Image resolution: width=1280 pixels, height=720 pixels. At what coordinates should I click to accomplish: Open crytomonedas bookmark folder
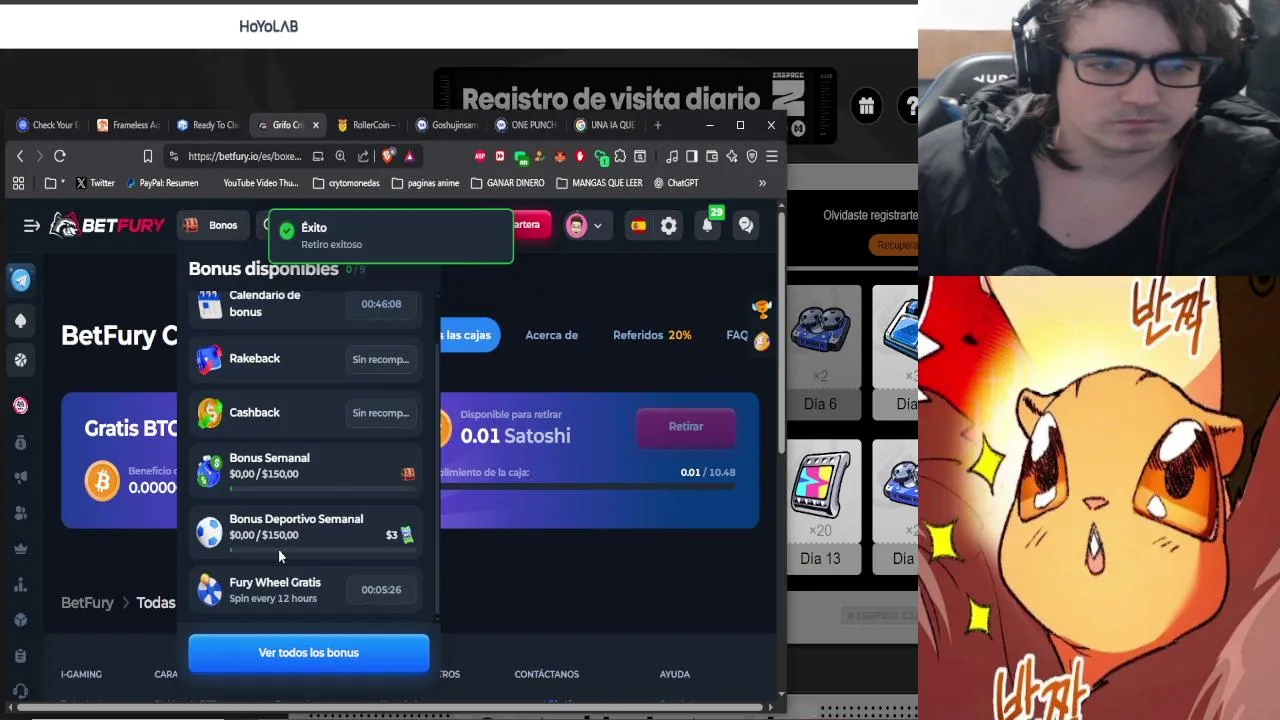(347, 183)
